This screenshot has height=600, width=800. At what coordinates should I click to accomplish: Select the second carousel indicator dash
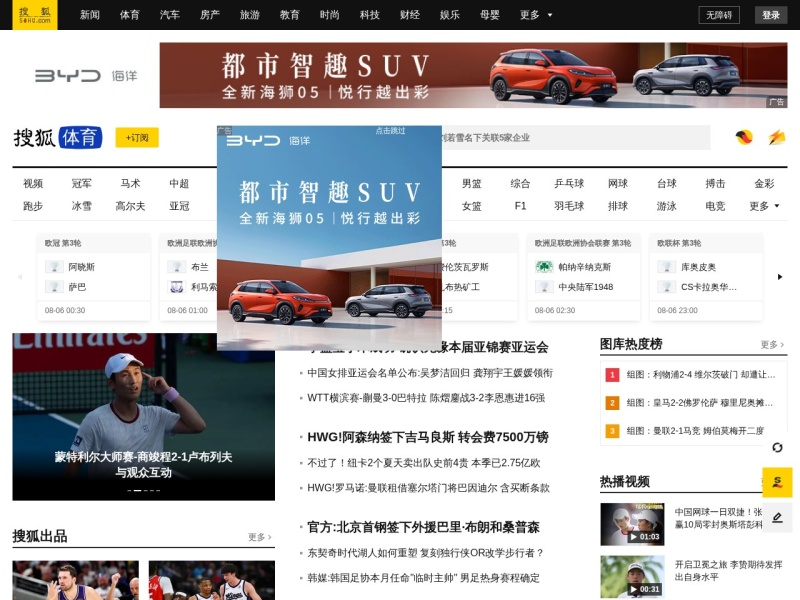click(137, 490)
